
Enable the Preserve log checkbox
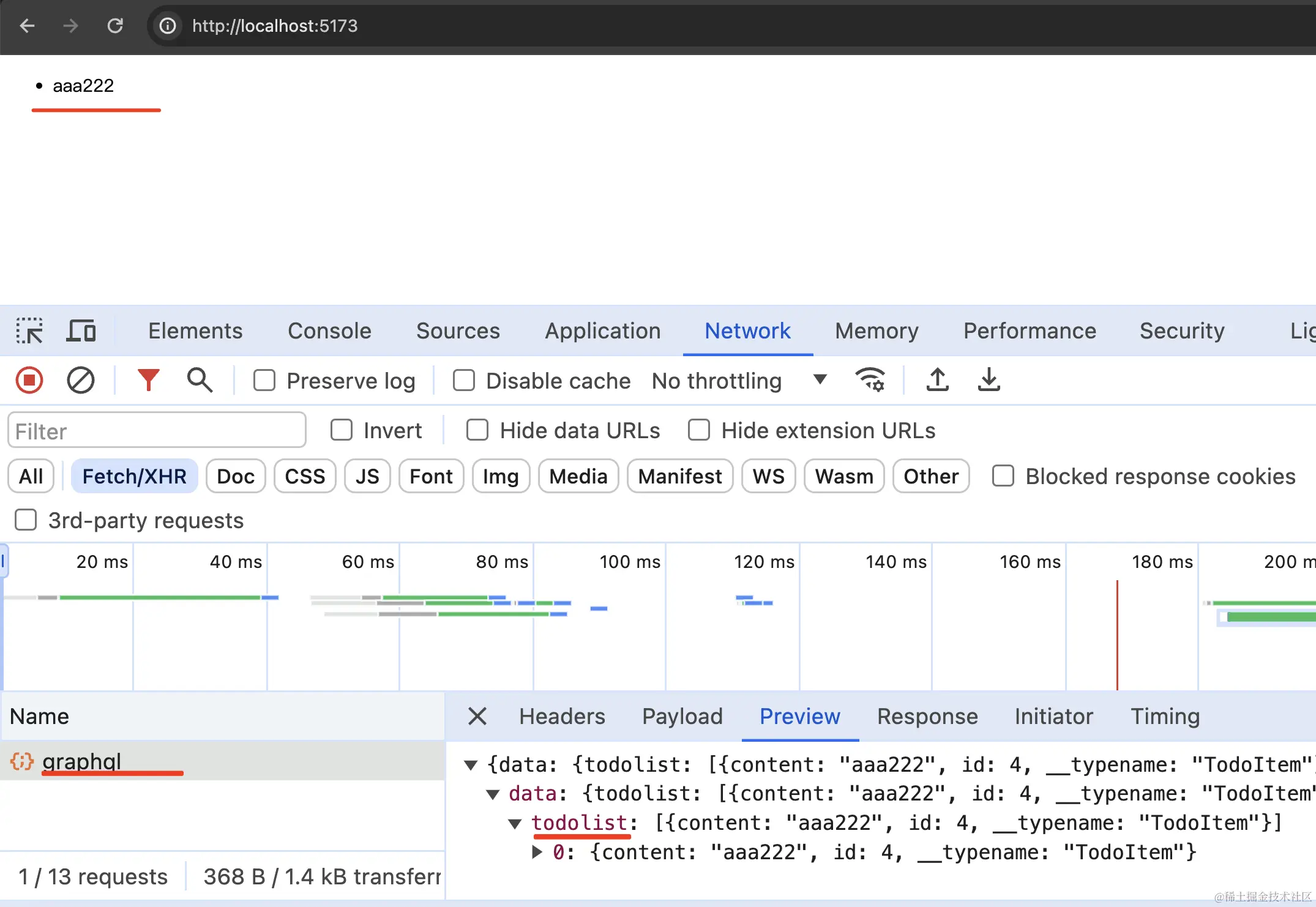(264, 380)
